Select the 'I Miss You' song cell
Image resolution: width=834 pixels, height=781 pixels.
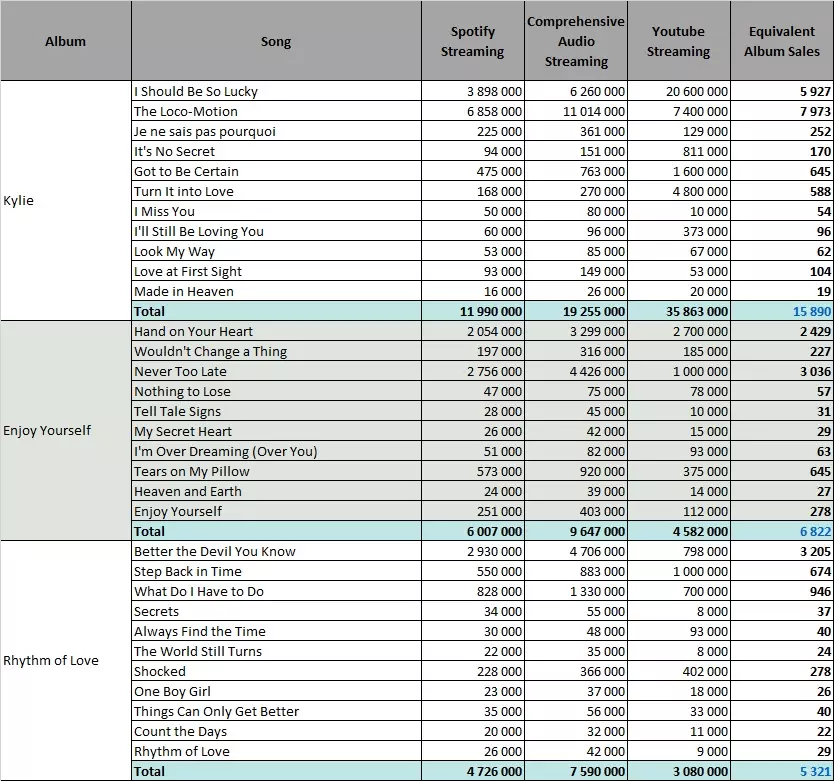click(x=276, y=211)
